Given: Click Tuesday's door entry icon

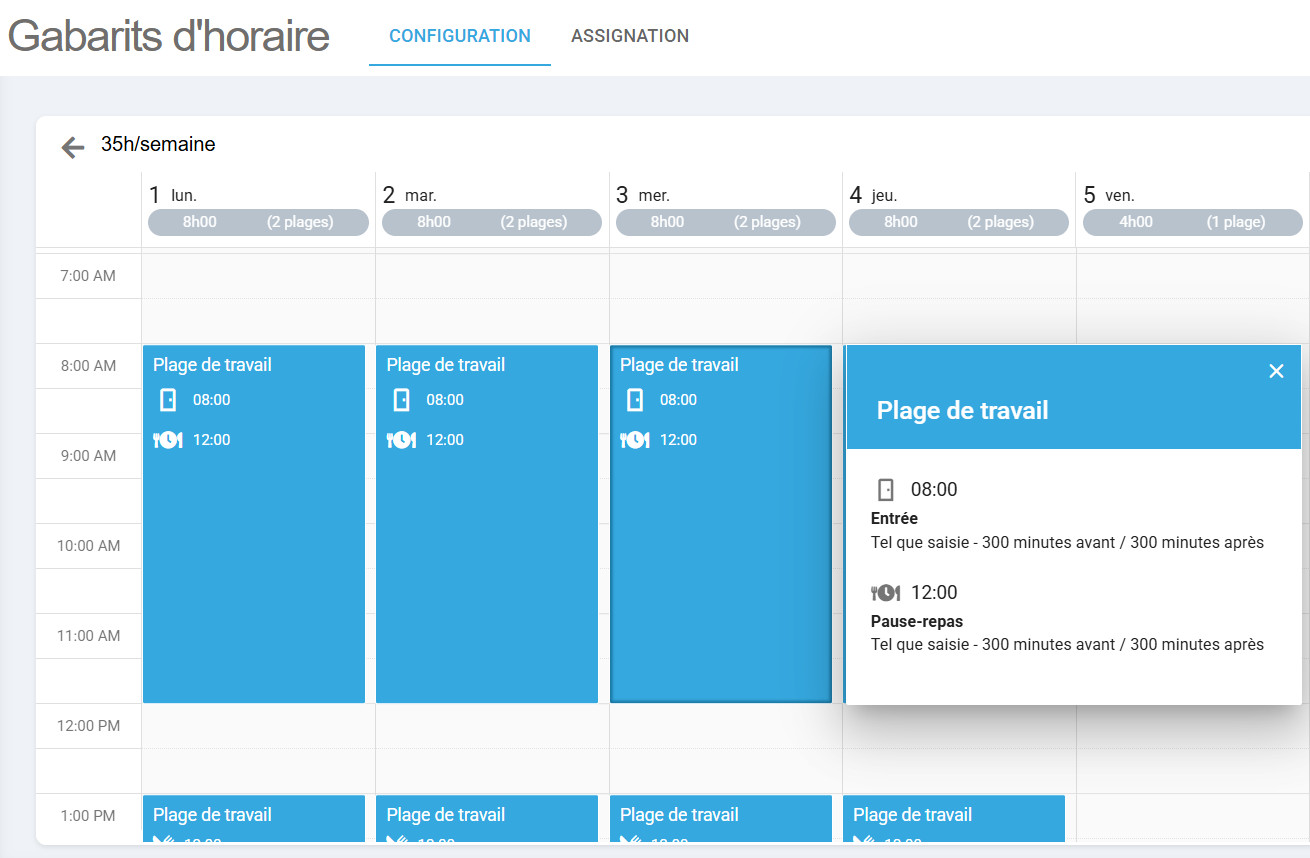Looking at the screenshot, I should coord(401,400).
